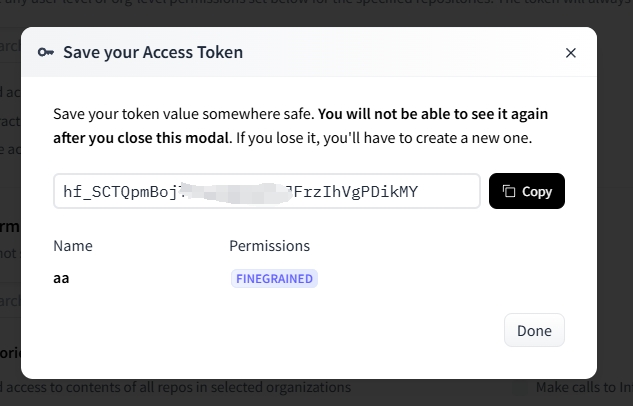633x406 pixels.
Task: Select the token text field starting hf_SCTQpmBoj
Action: pyautogui.click(x=266, y=191)
